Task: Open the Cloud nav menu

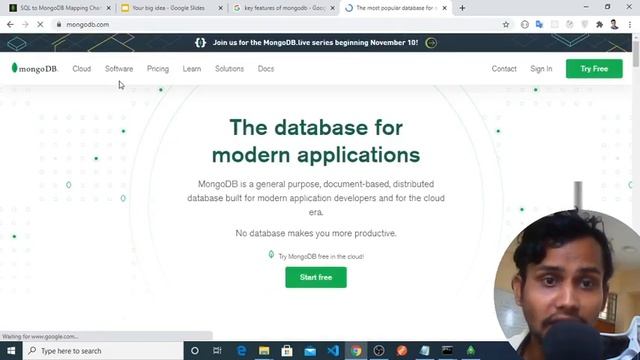Action: (82, 69)
